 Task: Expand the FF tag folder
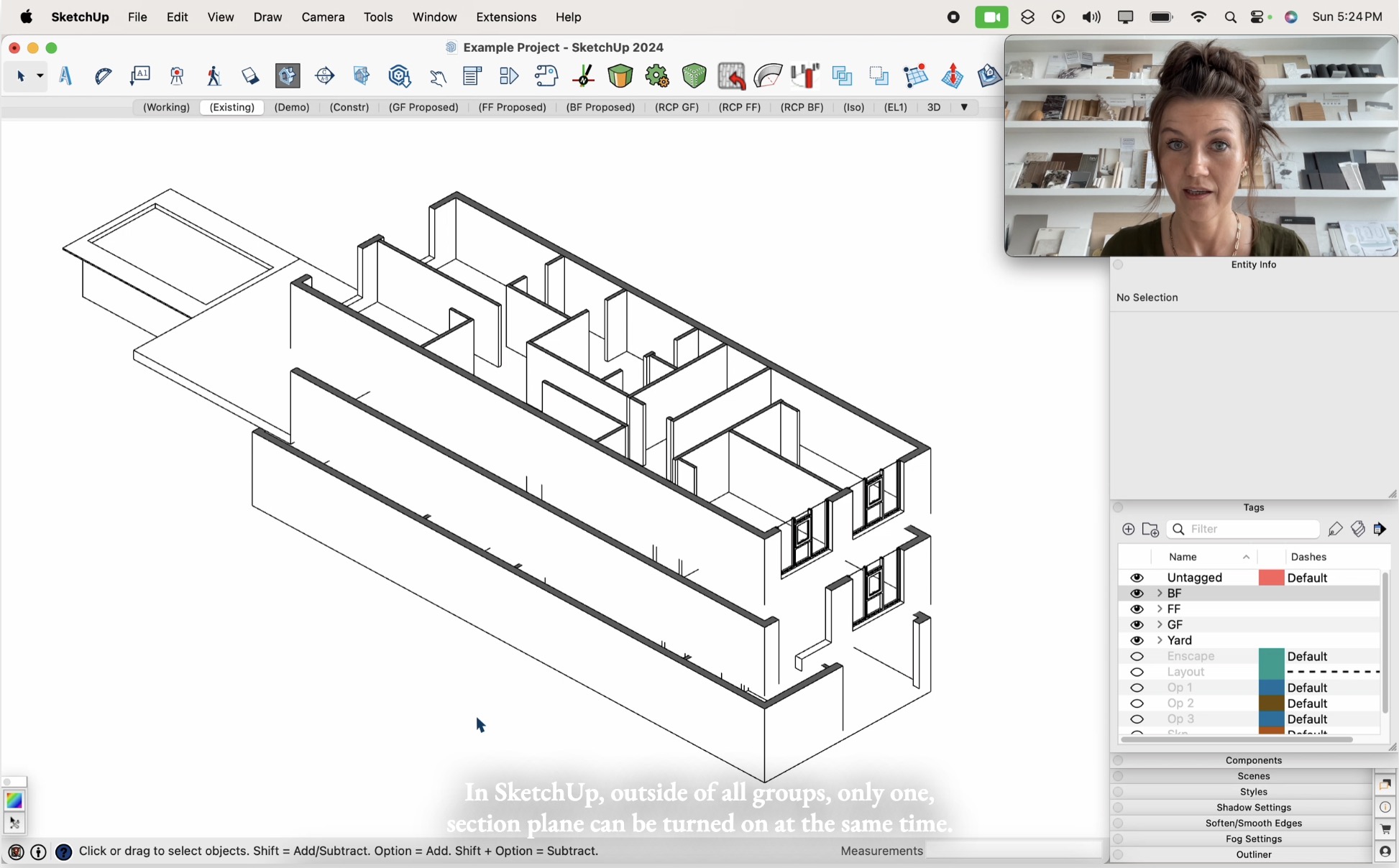1159,609
